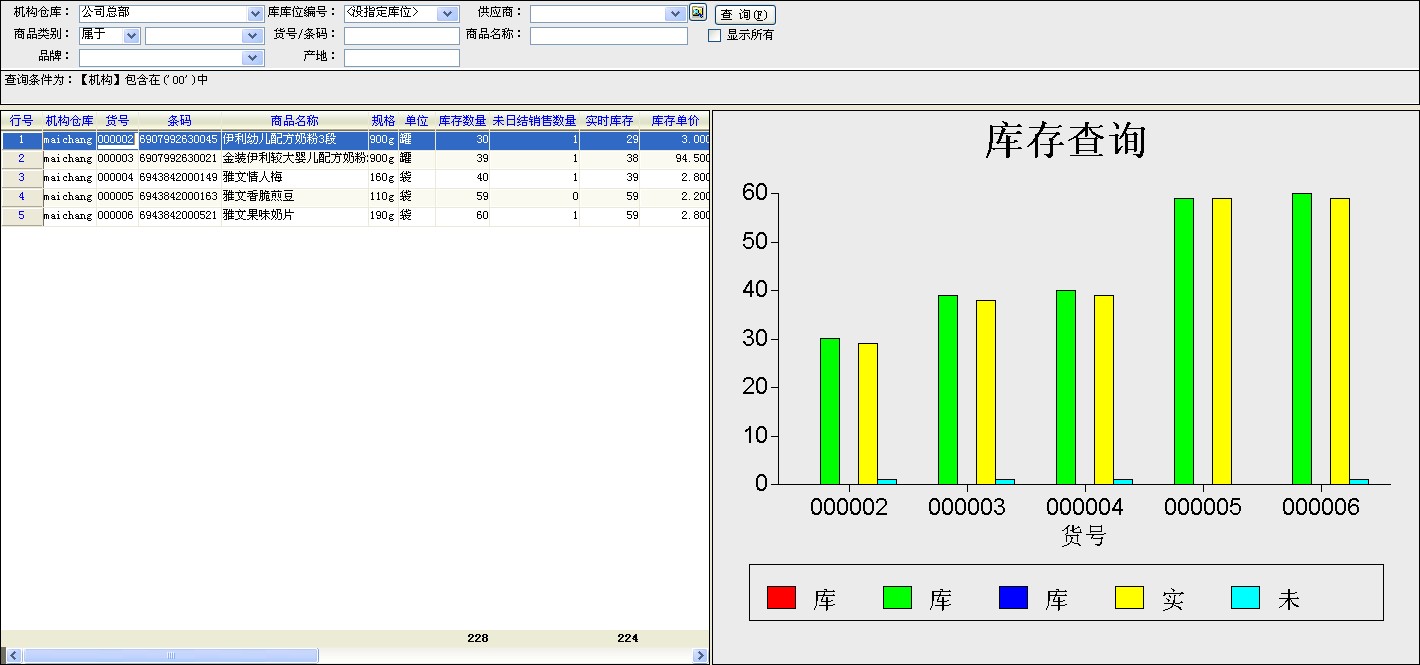Open the 属于 category operator dropdown
Viewport: 1420px width, 665px height.
(x=132, y=36)
